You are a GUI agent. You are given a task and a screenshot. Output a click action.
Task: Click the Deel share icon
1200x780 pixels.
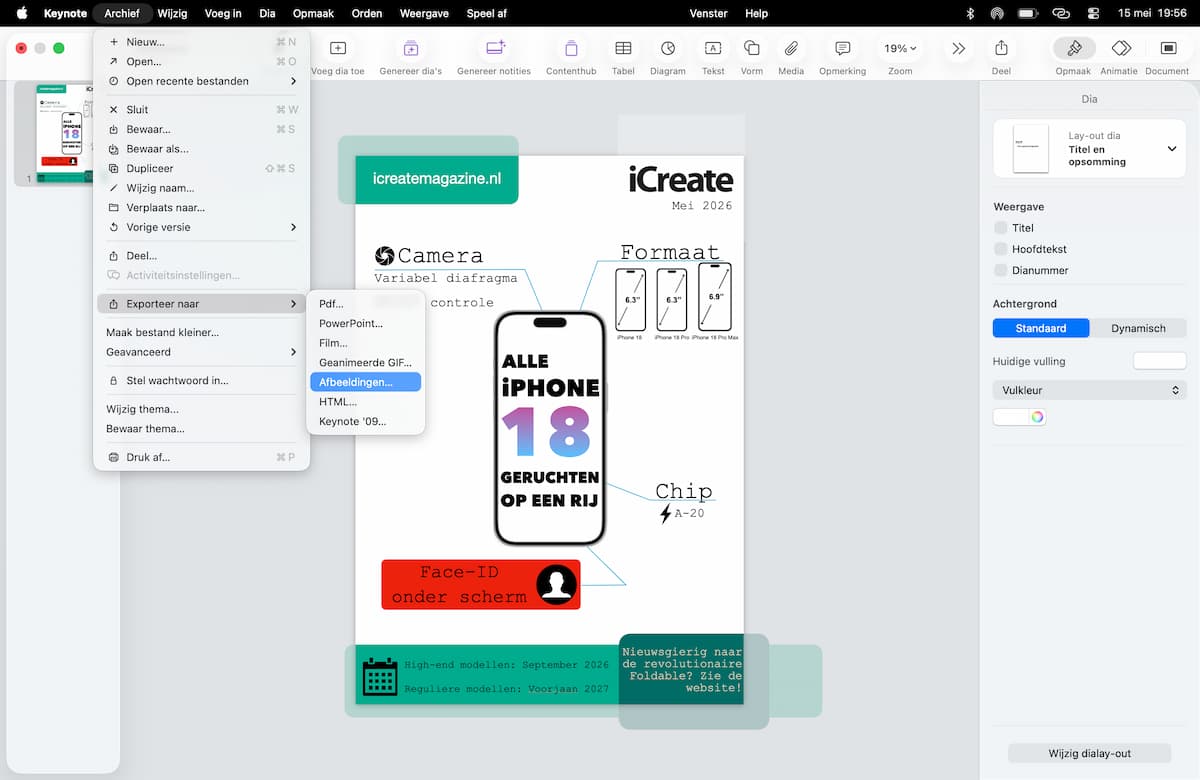click(x=1001, y=48)
